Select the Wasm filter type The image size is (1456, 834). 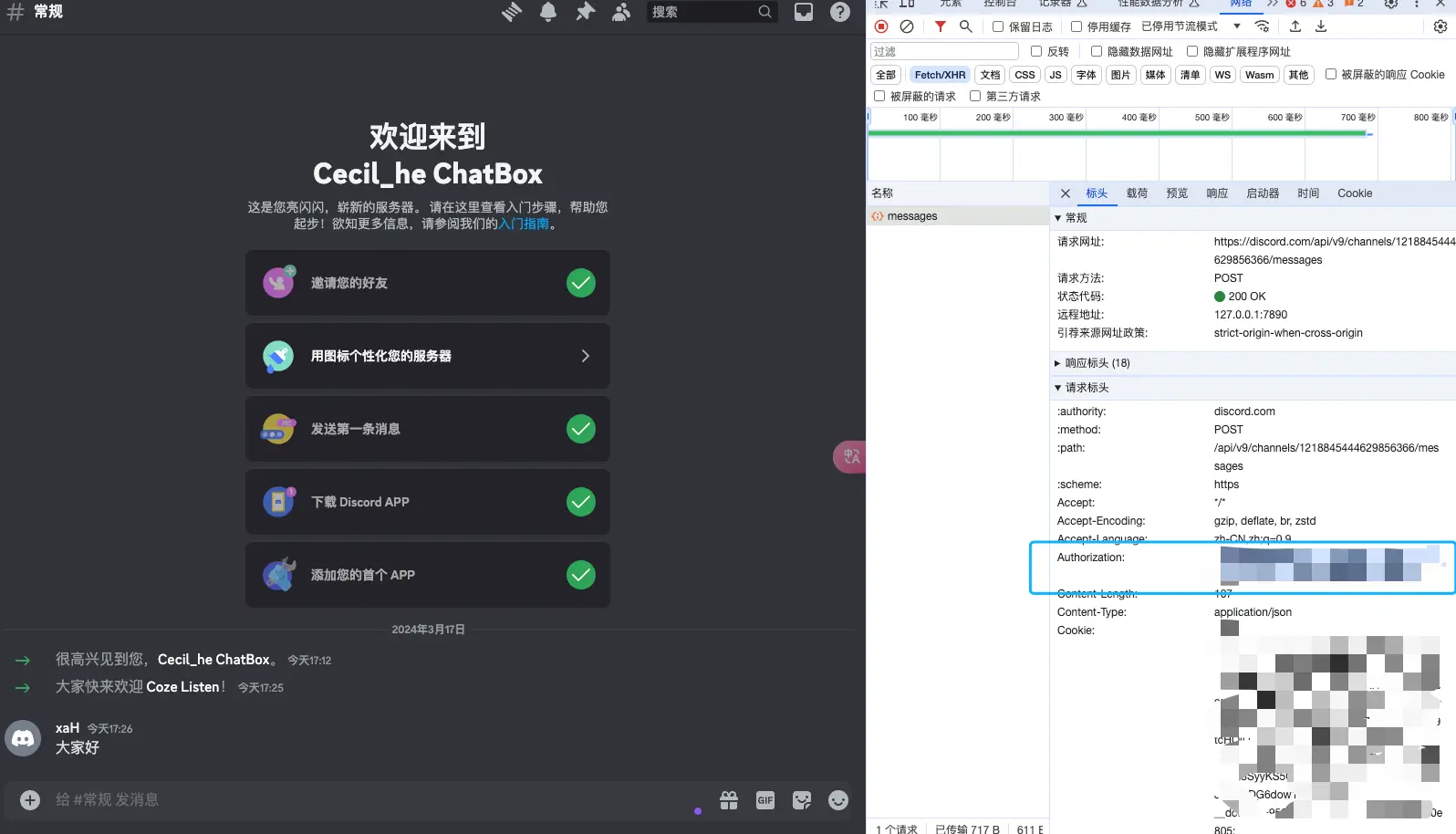click(x=1259, y=75)
